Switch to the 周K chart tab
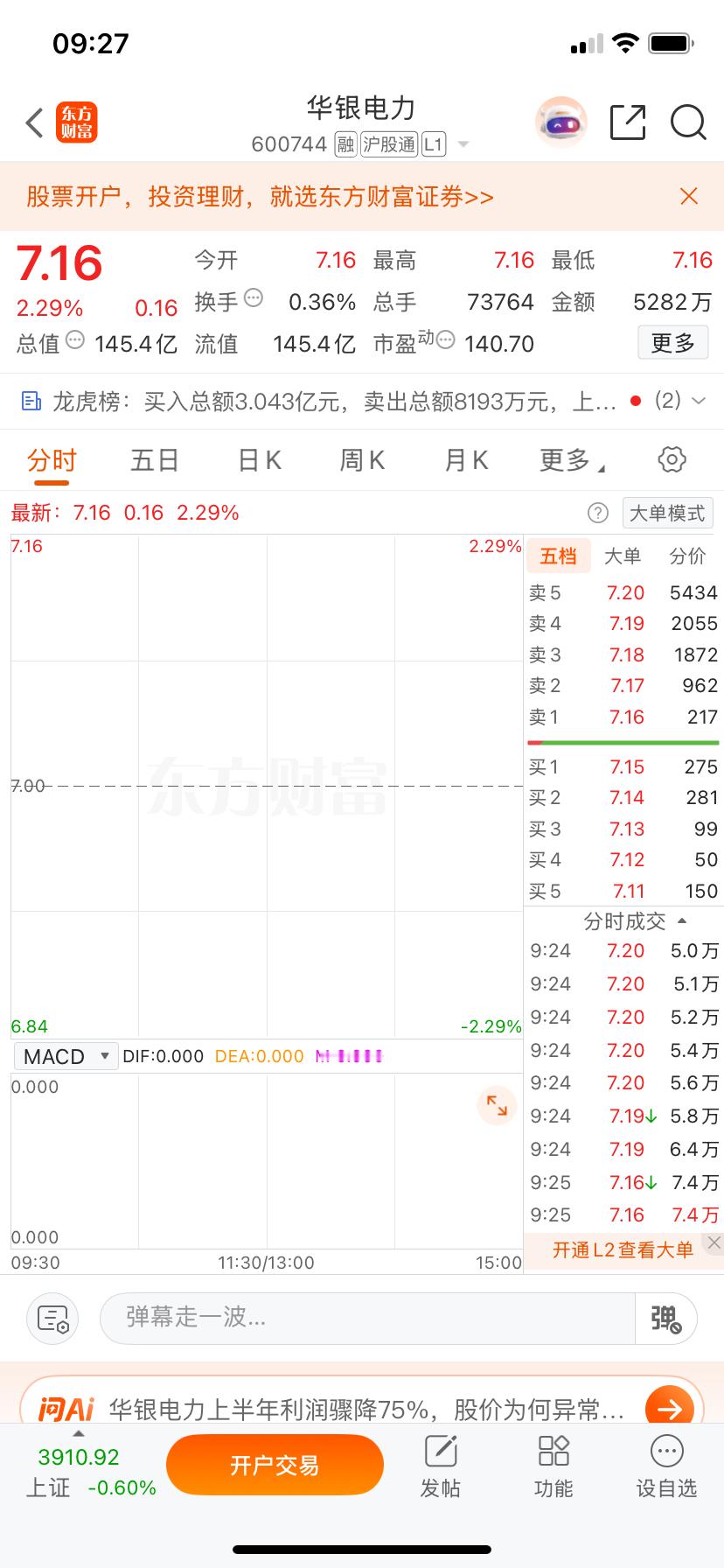The width and height of the screenshot is (724, 1568). click(362, 460)
